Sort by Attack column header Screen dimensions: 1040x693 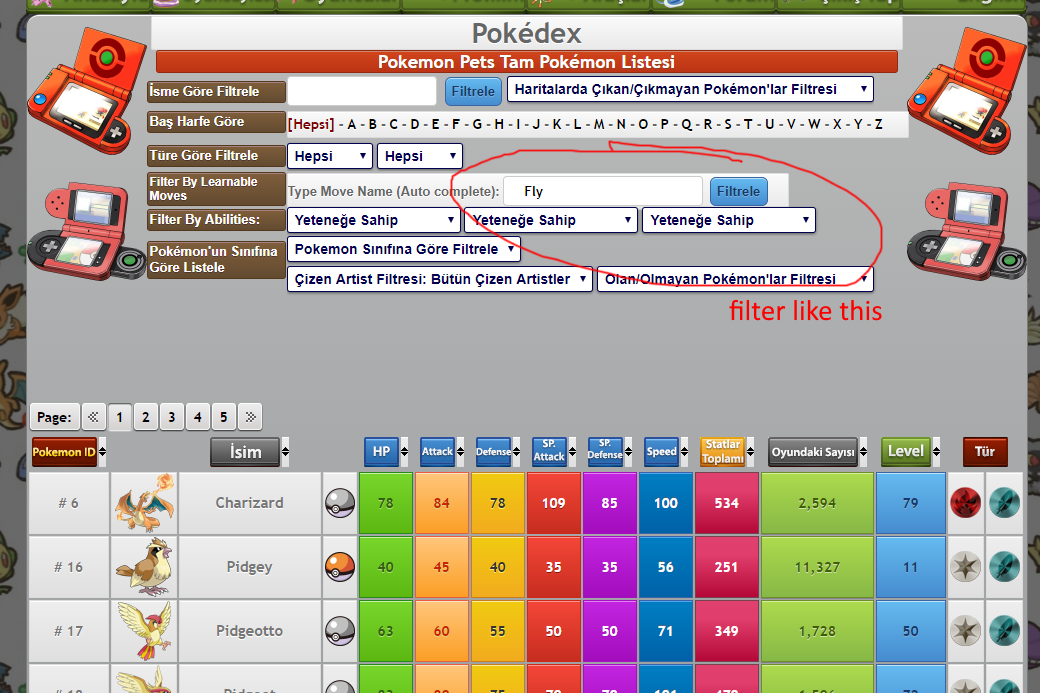[x=437, y=452]
